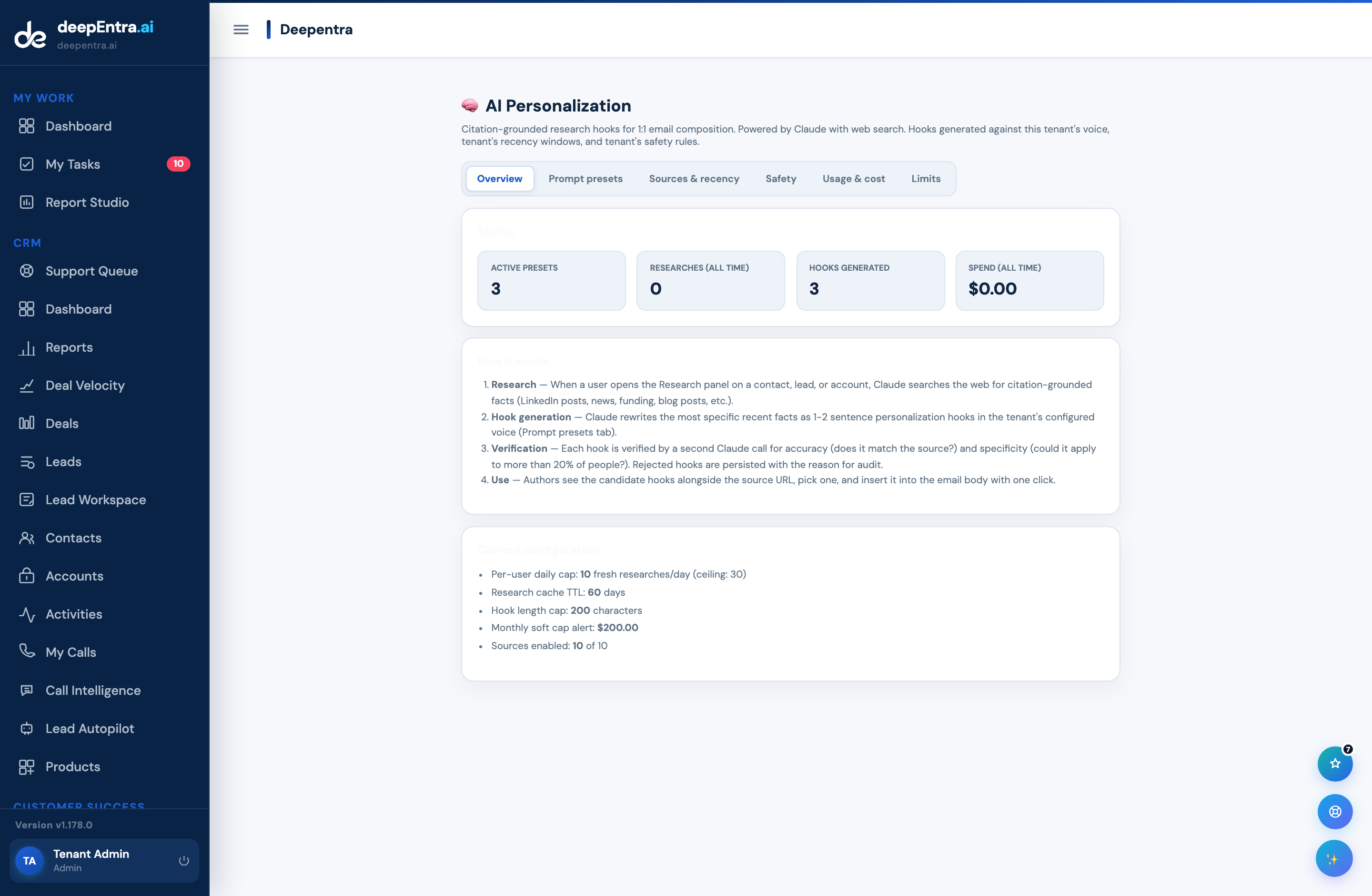The height and width of the screenshot is (896, 1372).
Task: Open the AI sparkle floating button
Action: (x=1334, y=859)
